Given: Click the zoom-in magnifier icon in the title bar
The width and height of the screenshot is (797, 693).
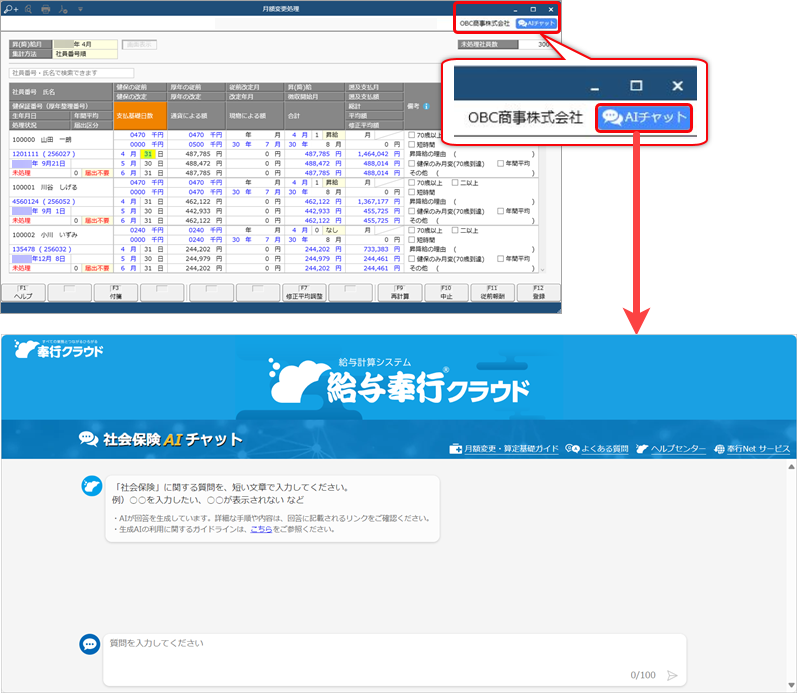Looking at the screenshot, I should pyautogui.click(x=11, y=9).
